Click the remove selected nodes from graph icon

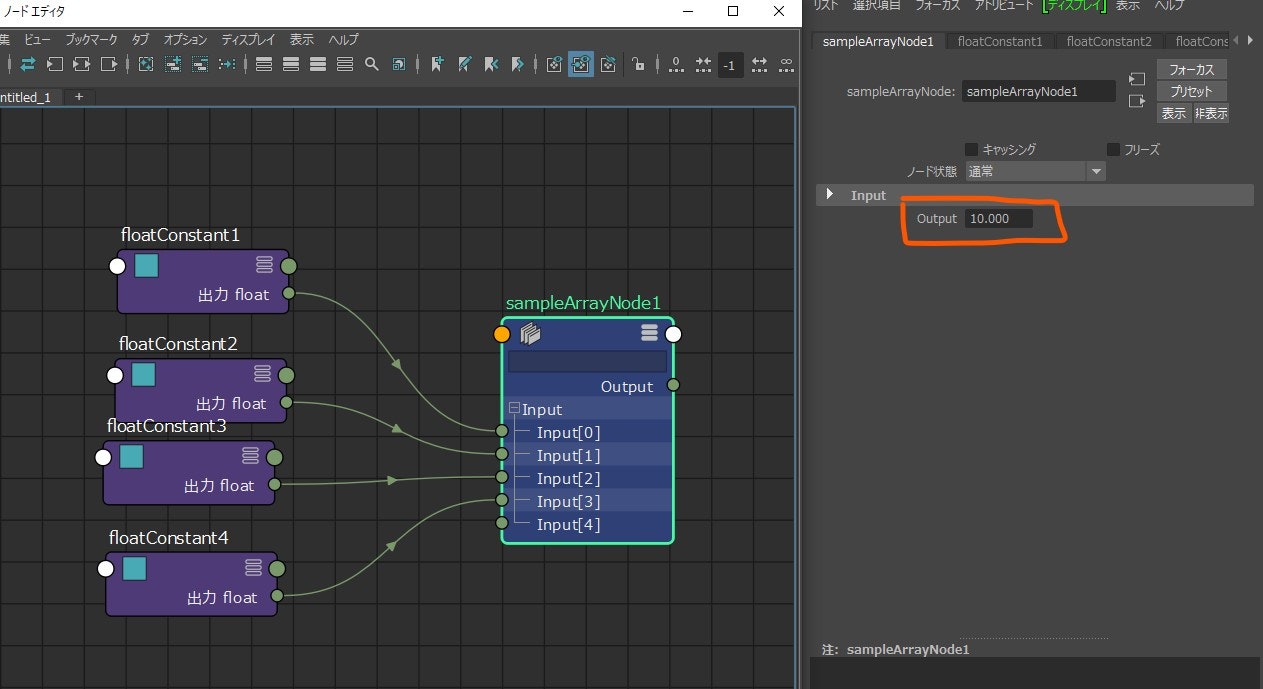coord(199,64)
